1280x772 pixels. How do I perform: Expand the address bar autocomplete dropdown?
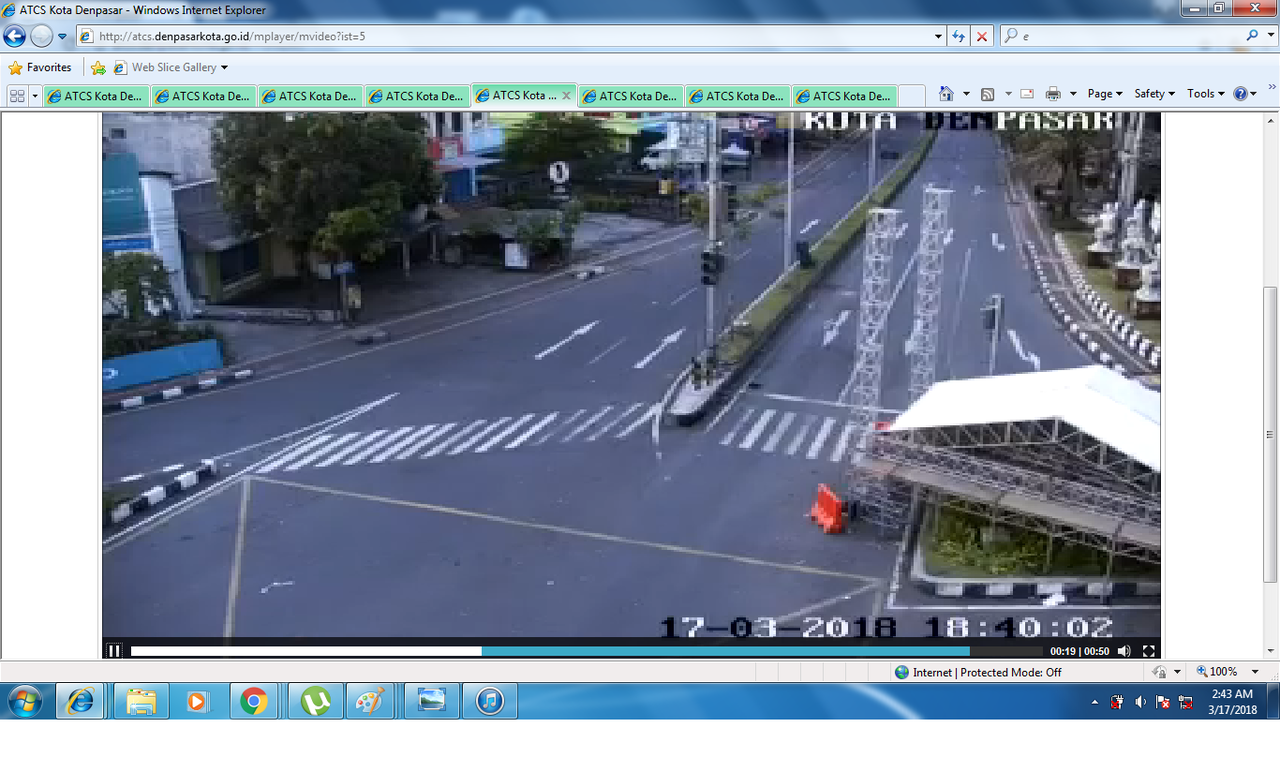(938, 36)
